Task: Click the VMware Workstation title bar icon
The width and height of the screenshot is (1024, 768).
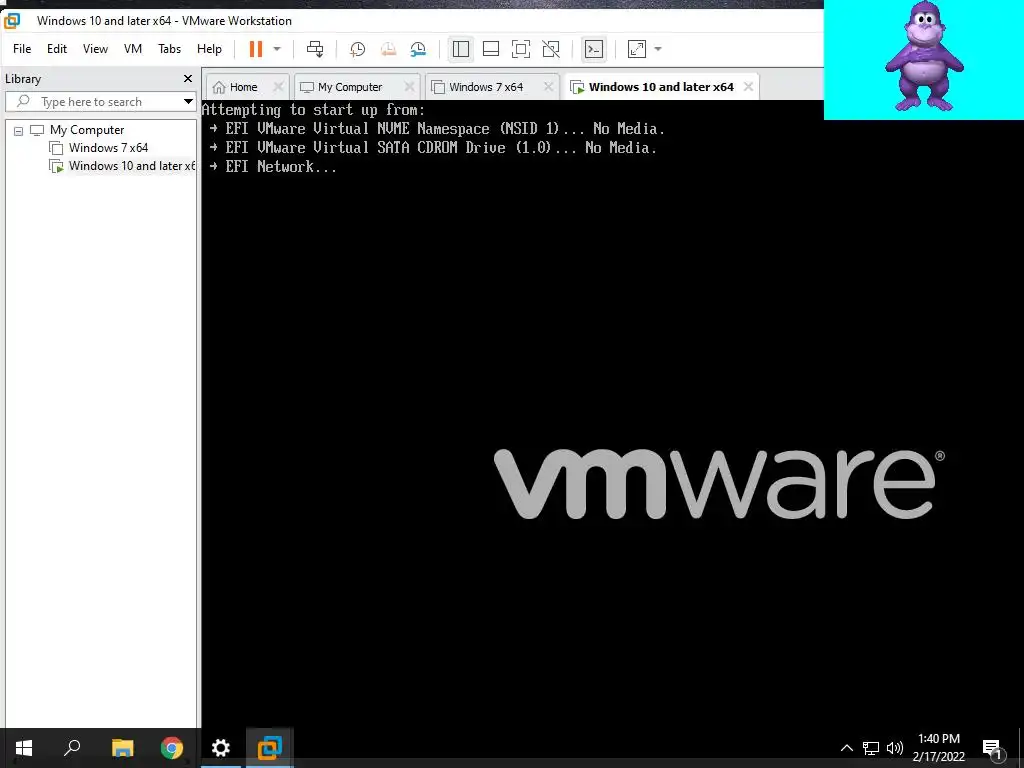Action: (x=12, y=21)
